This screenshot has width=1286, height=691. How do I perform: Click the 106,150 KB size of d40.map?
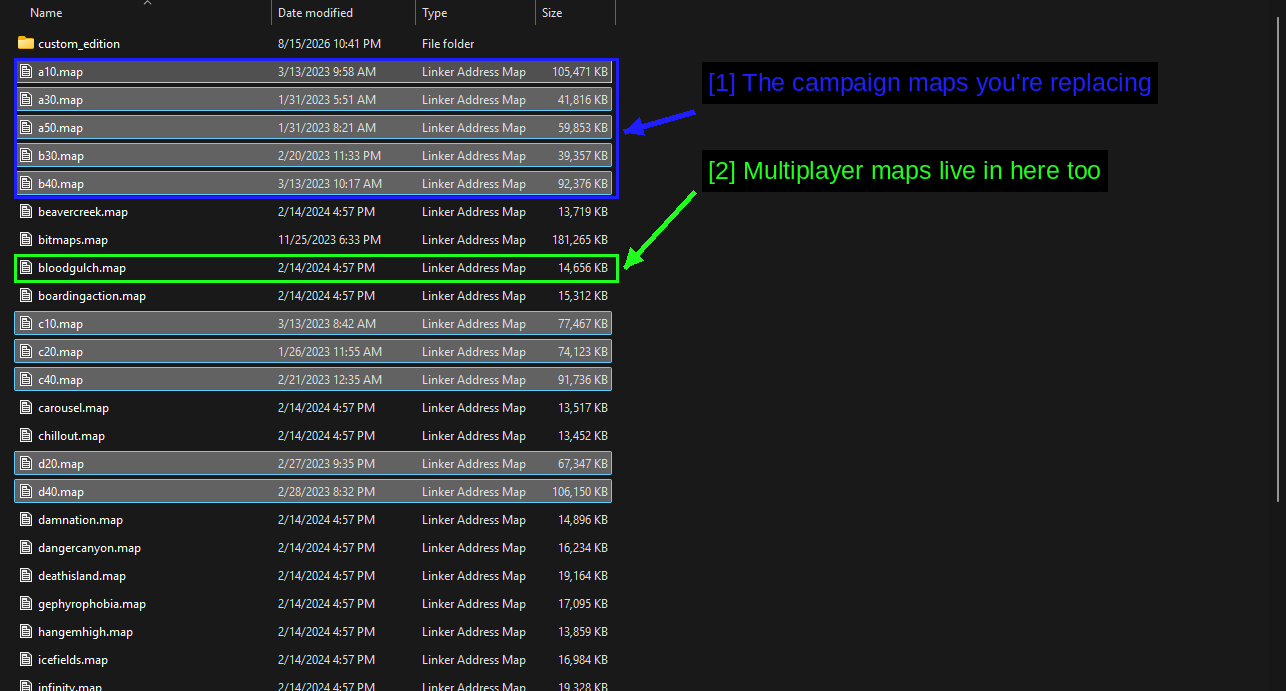pos(580,492)
